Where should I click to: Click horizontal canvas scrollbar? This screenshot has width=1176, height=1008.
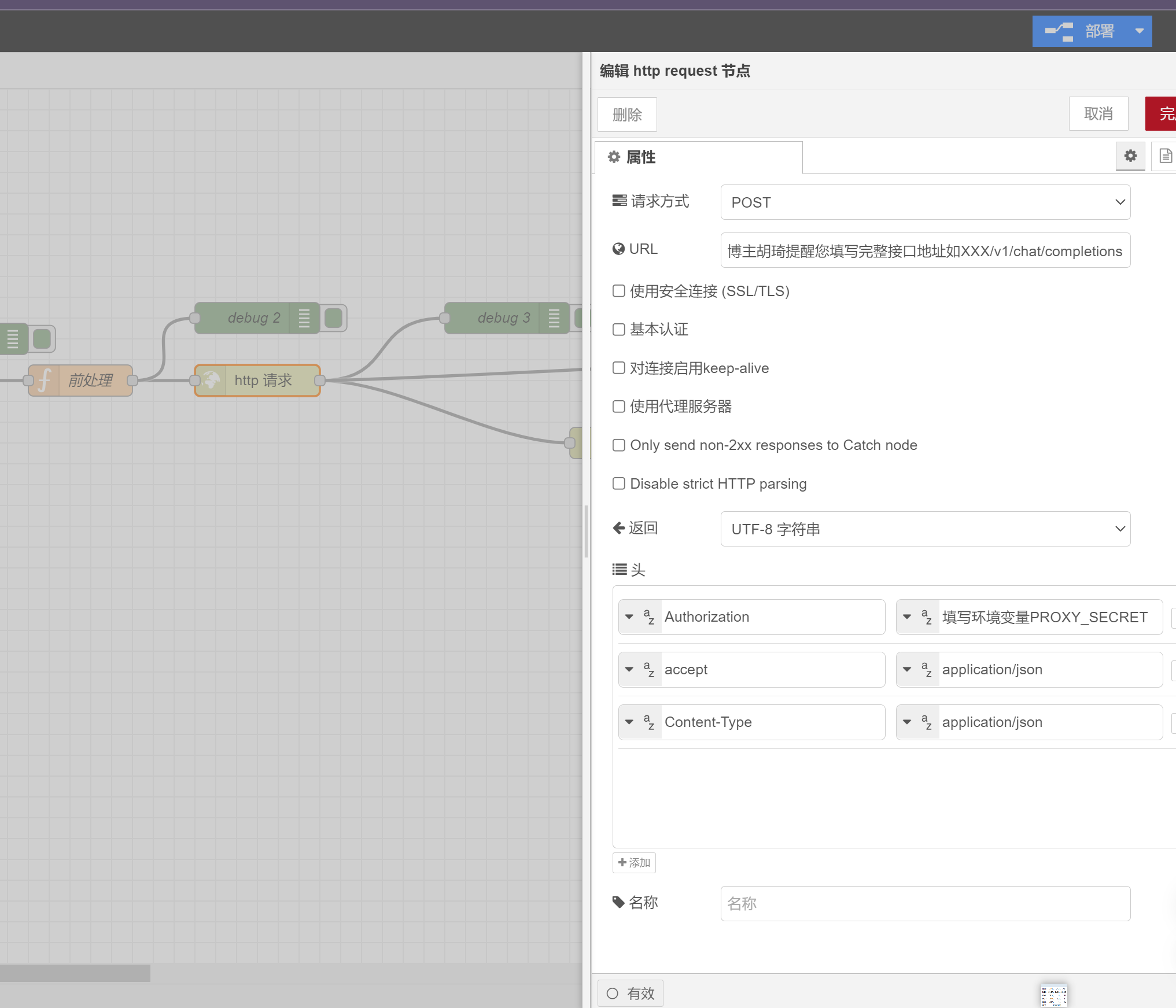75,973
